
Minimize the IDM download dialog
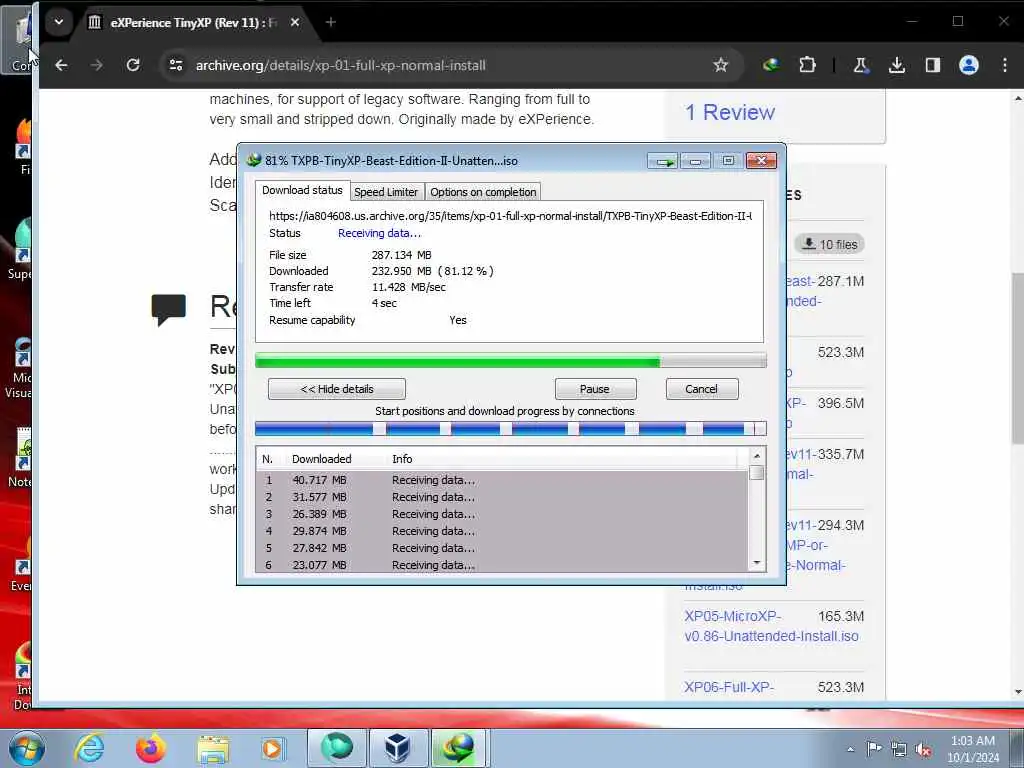[696, 161]
